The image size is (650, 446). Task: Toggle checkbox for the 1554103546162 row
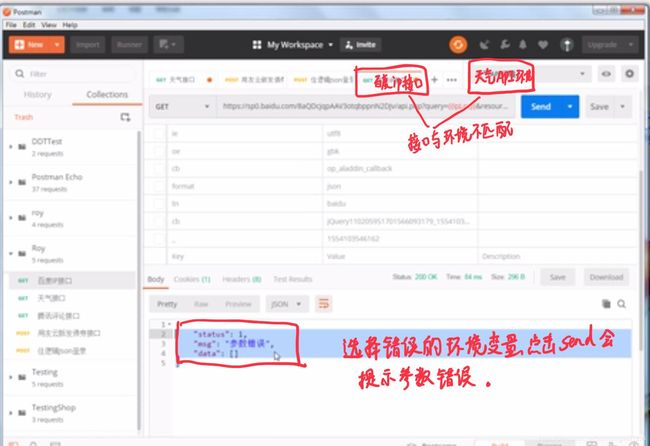[158, 239]
